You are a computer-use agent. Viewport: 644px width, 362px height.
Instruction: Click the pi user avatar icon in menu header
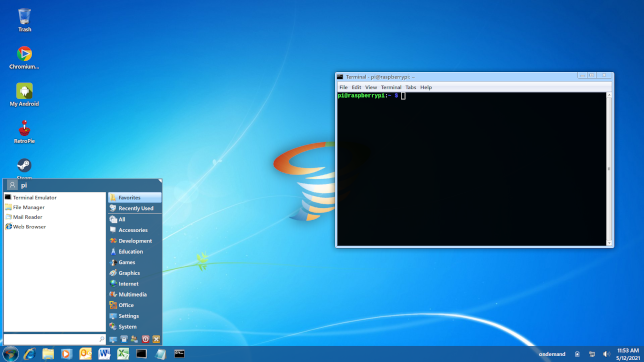12,185
